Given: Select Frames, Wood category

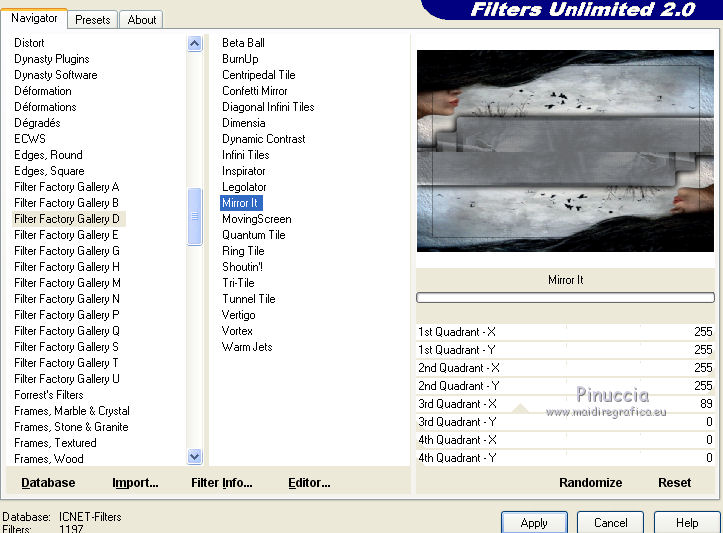Looking at the screenshot, I should click(49, 459).
